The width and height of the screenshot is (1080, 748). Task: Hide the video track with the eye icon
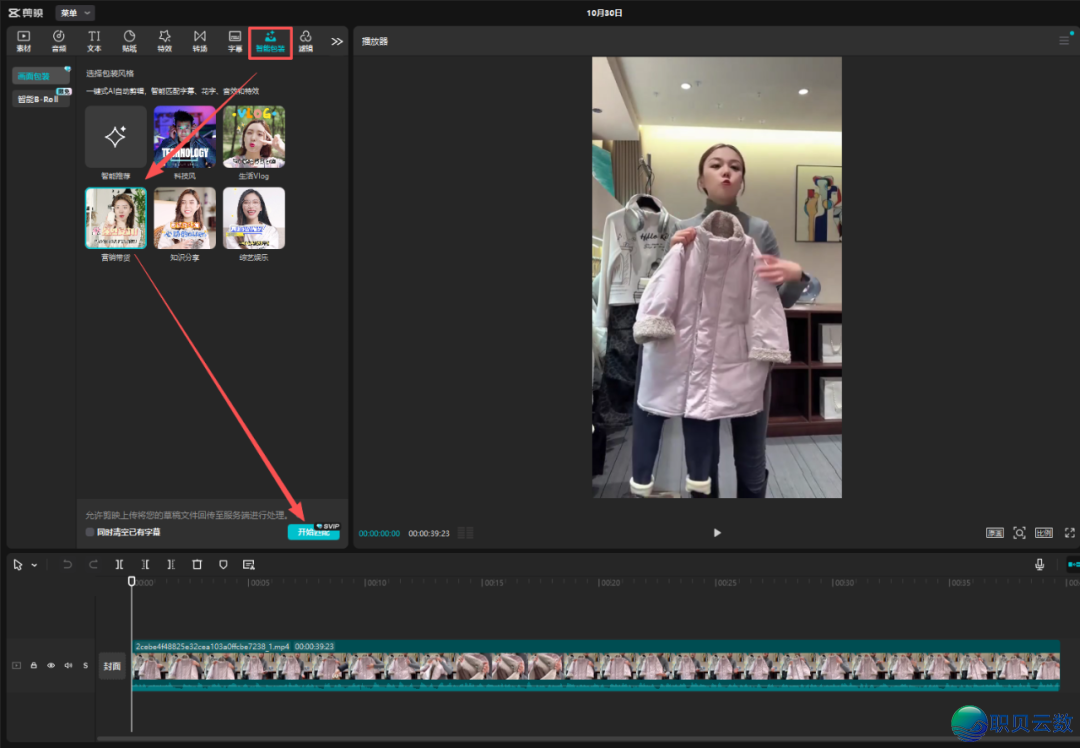pyautogui.click(x=51, y=665)
